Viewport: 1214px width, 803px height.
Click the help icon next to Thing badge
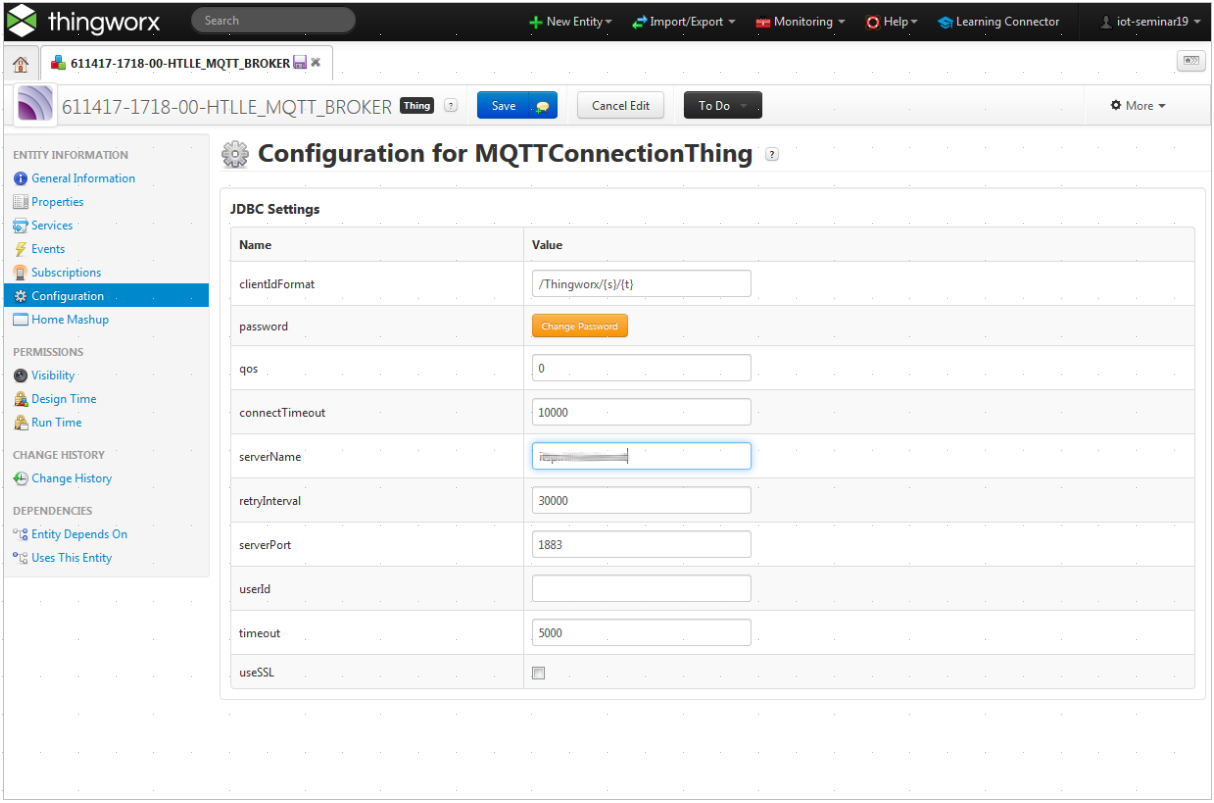point(450,105)
